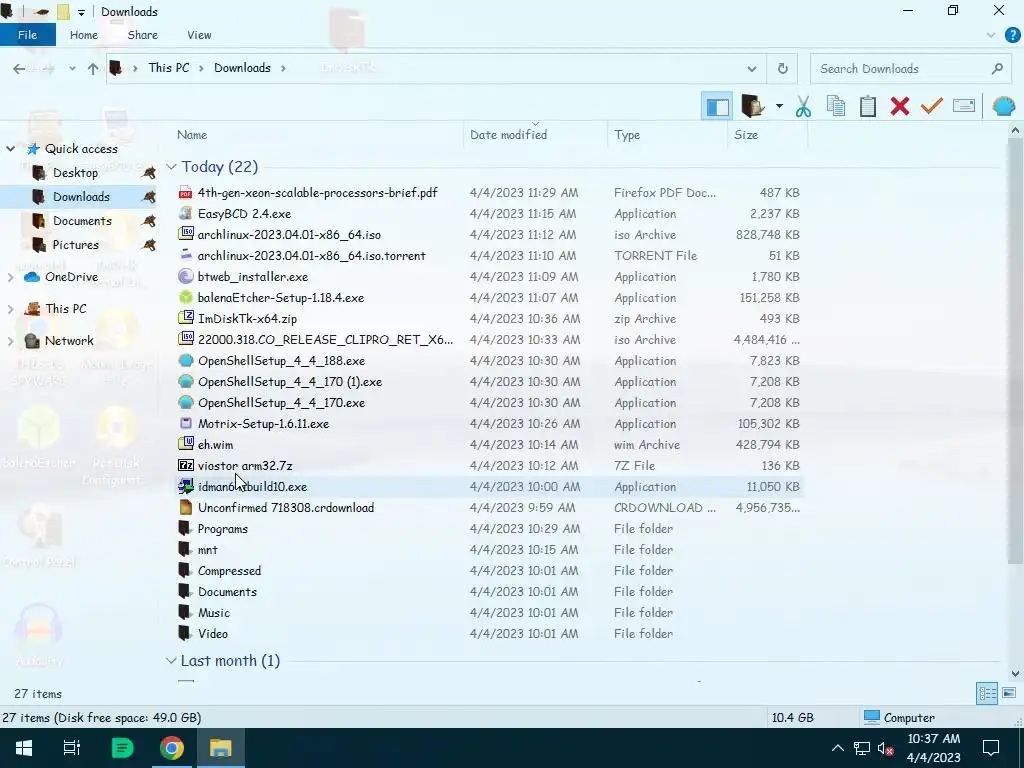Viewport: 1024px width, 768px height.
Task: Switch to Large icons view button
Action: pos(1009,693)
